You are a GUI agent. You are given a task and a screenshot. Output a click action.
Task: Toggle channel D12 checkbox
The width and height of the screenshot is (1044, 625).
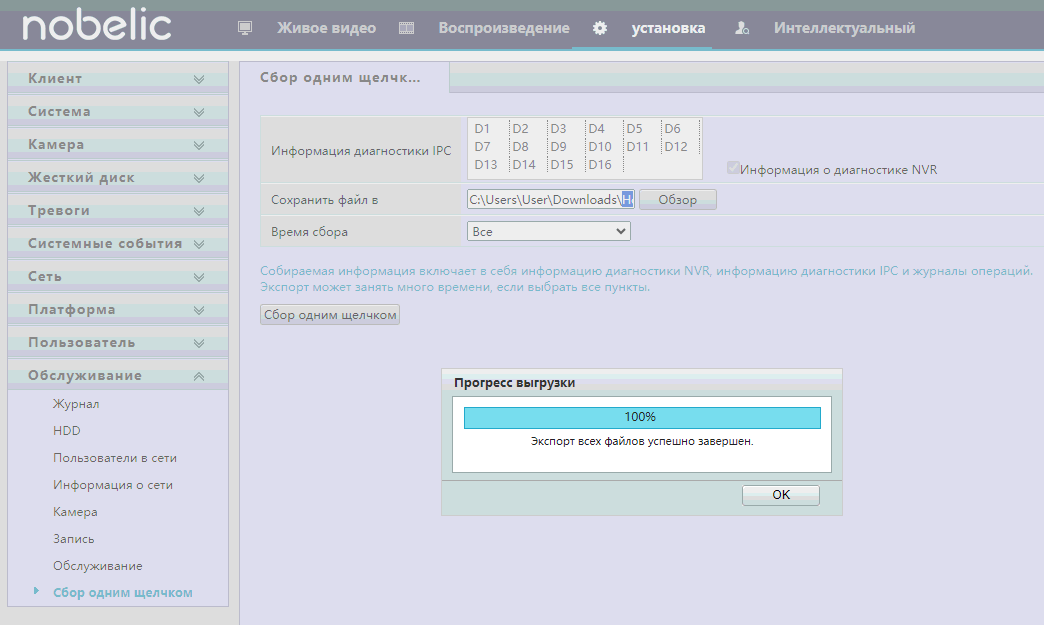pos(675,146)
